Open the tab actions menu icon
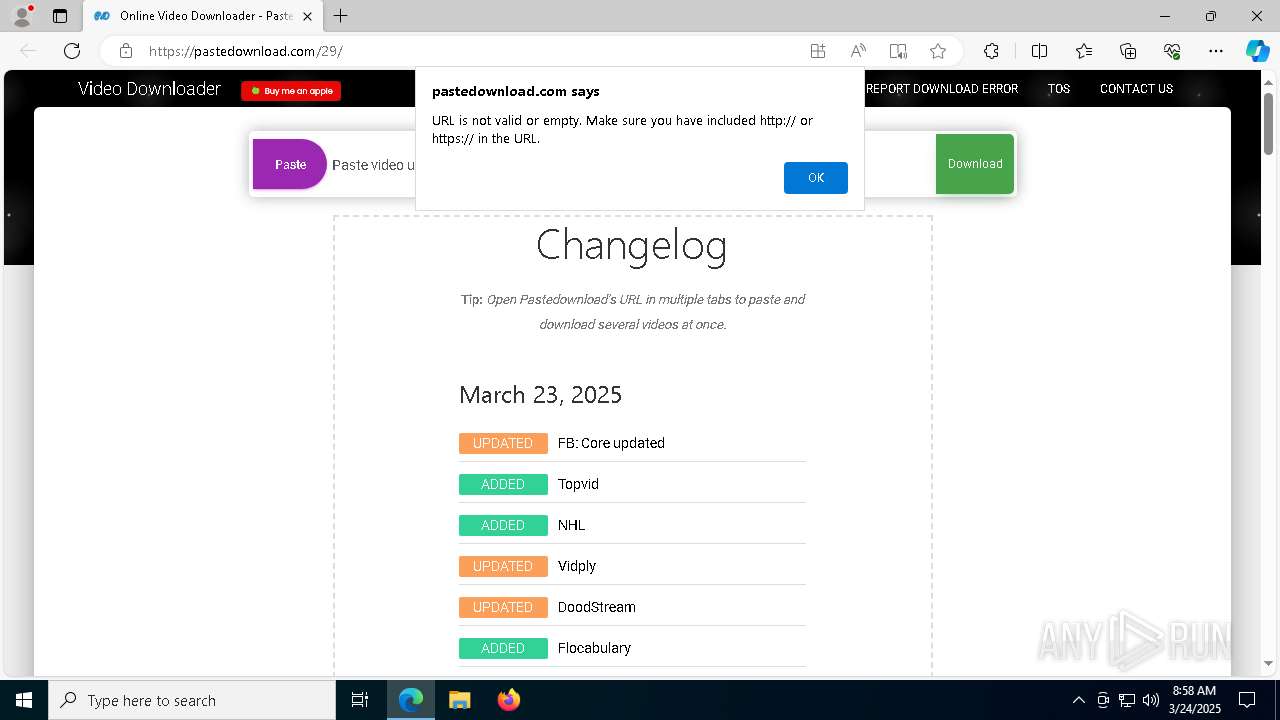 (60, 16)
